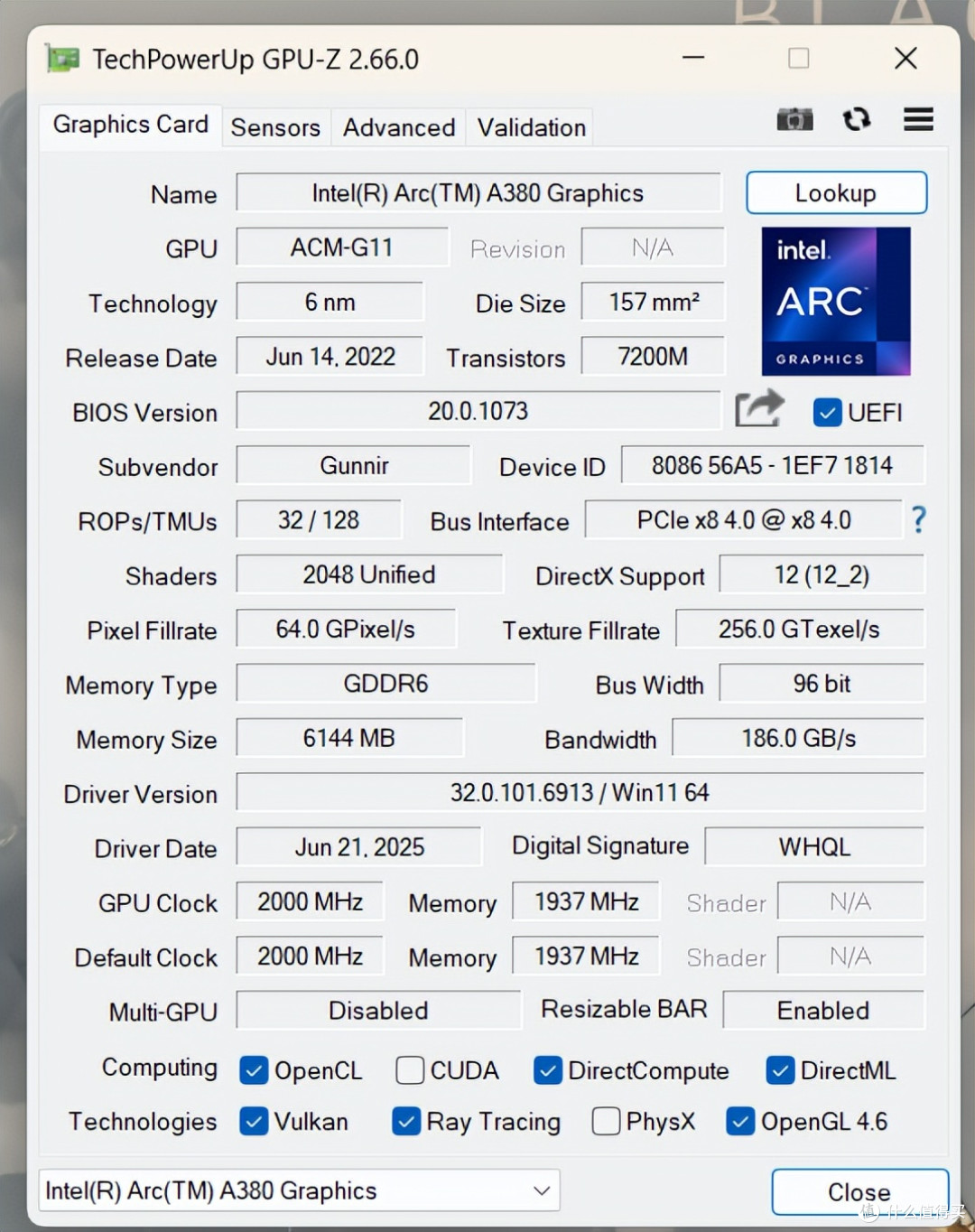Click the Revision field N/A
Image resolution: width=975 pixels, height=1232 pixels.
(653, 247)
